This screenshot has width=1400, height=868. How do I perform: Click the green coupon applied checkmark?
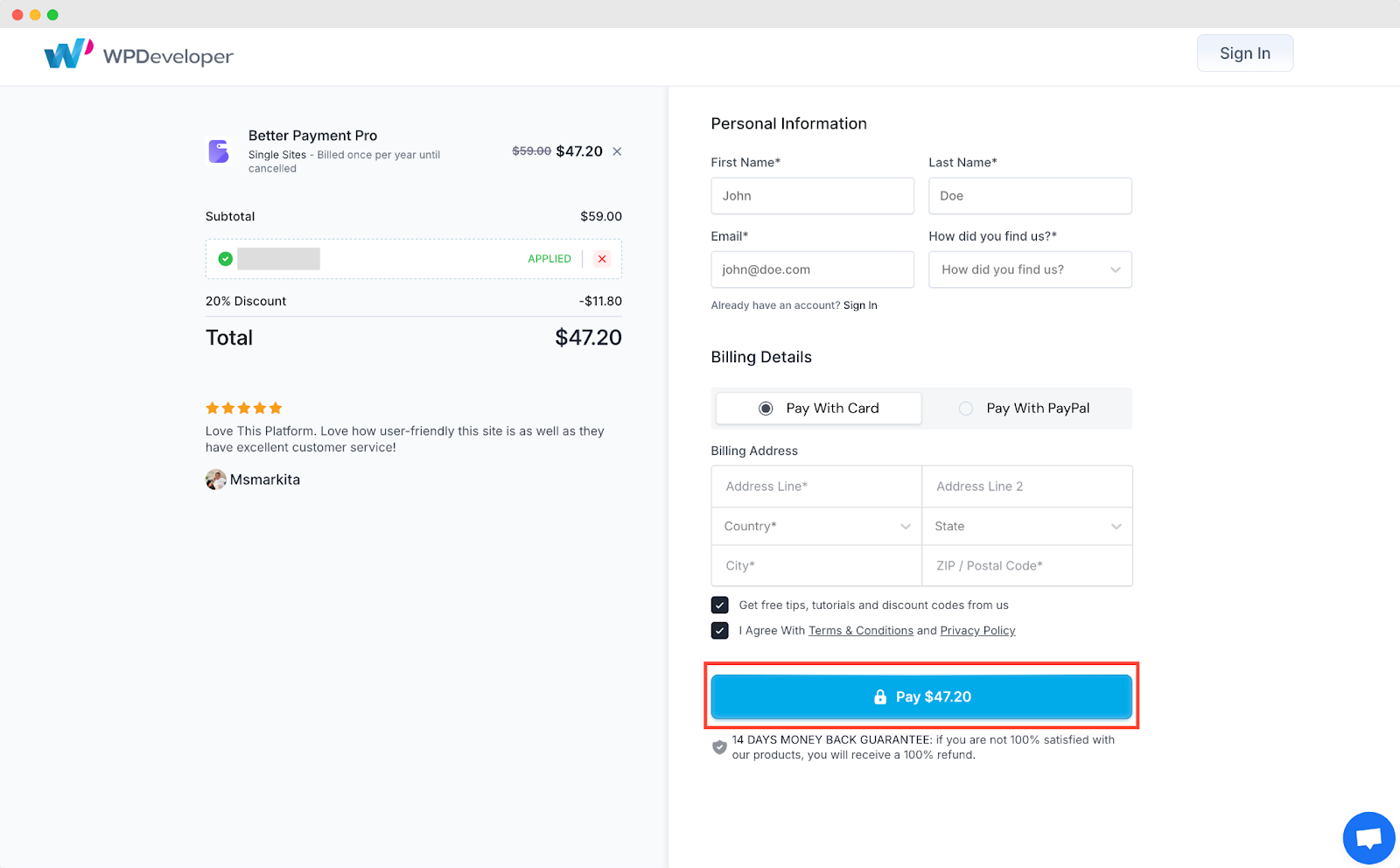click(226, 259)
